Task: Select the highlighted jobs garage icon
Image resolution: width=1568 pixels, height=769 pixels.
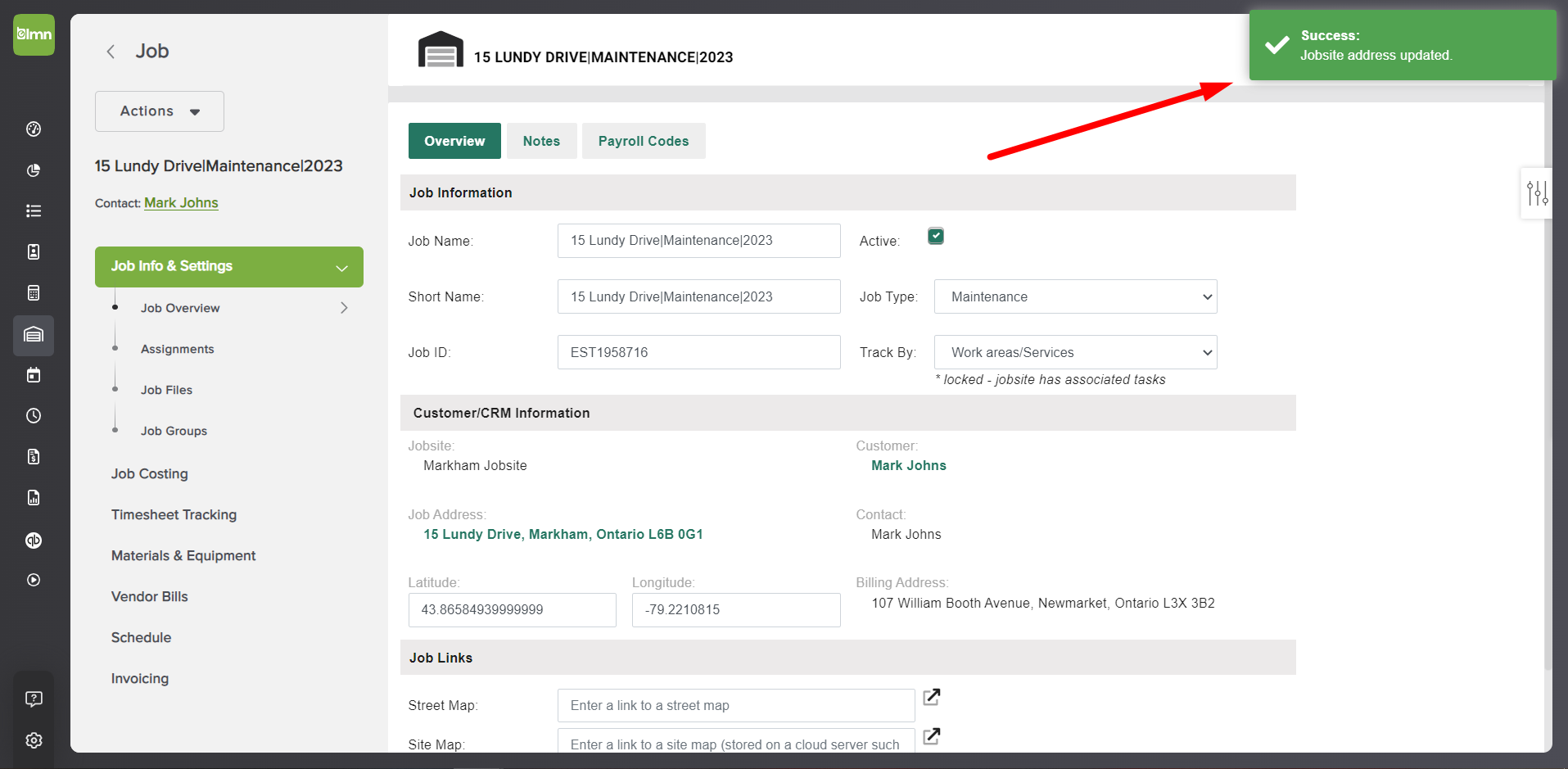Action: coord(34,335)
